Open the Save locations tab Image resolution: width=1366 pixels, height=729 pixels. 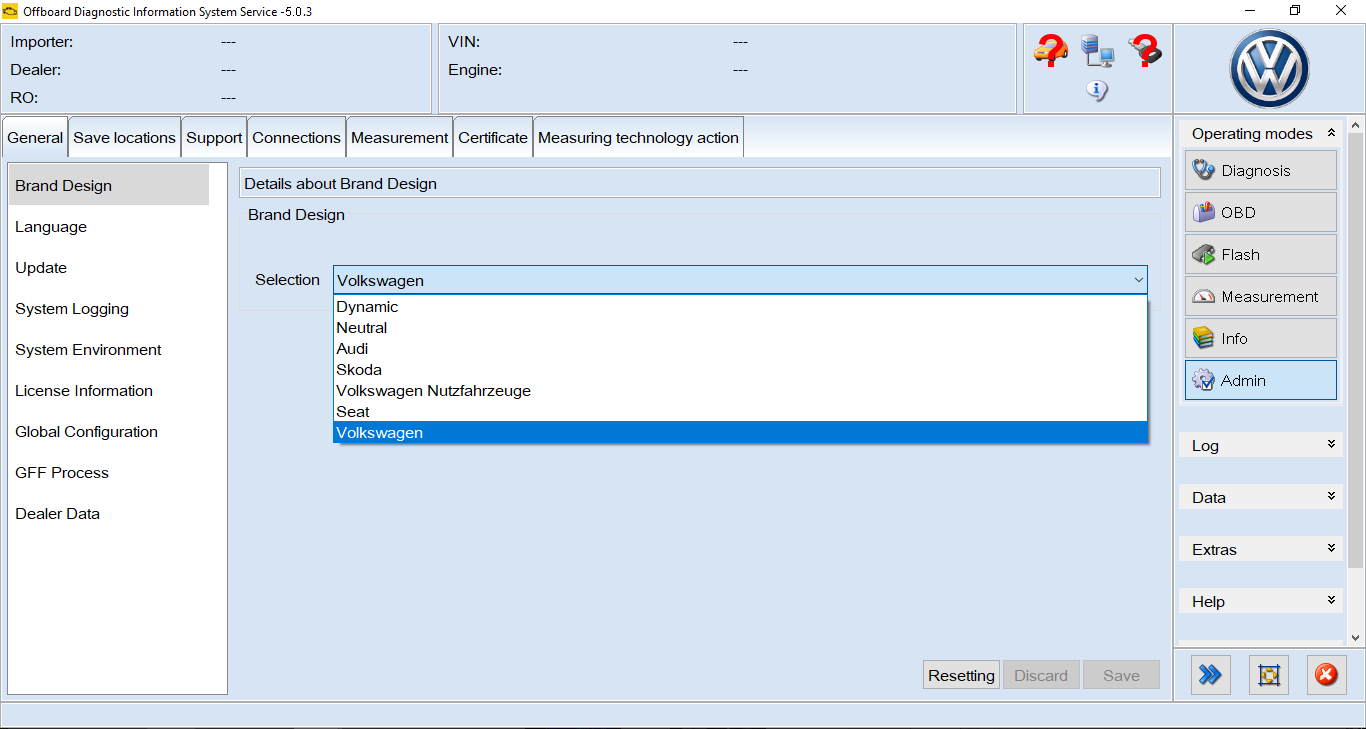pyautogui.click(x=125, y=138)
